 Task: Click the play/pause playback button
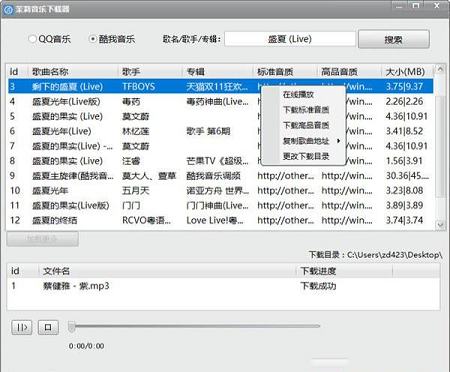22,327
